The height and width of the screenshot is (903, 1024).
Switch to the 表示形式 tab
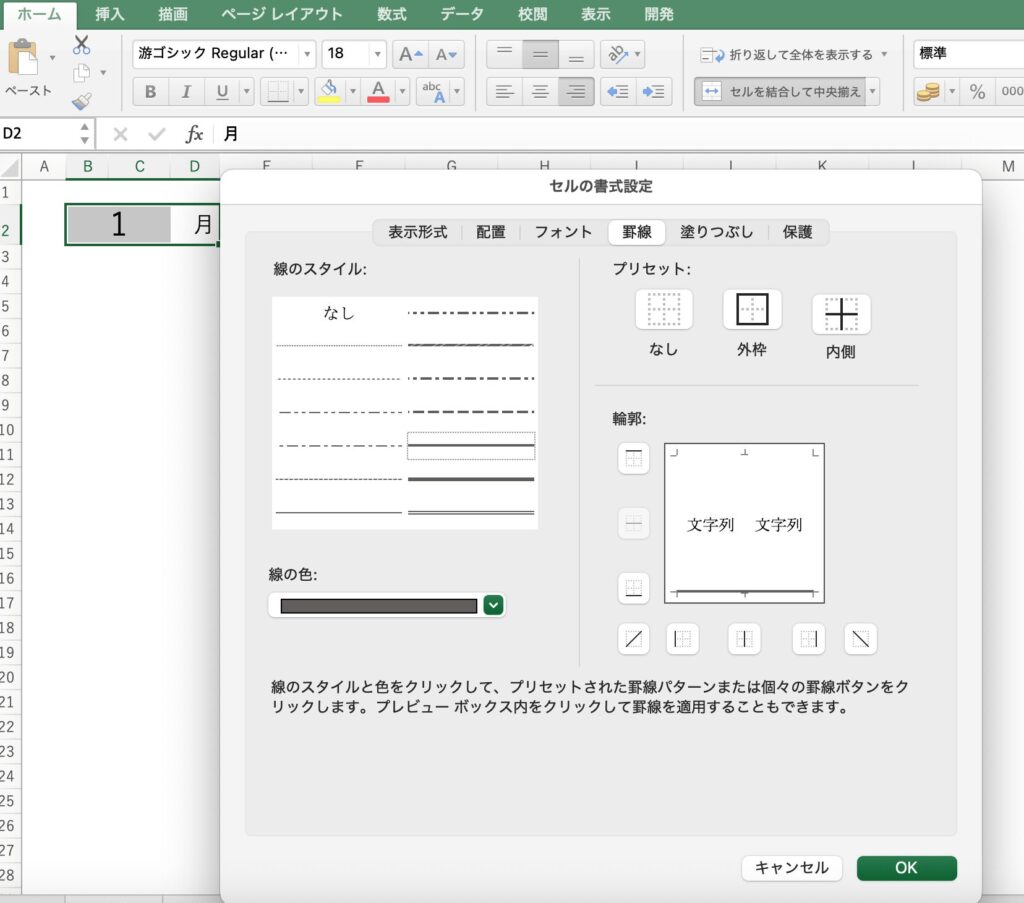click(x=418, y=232)
